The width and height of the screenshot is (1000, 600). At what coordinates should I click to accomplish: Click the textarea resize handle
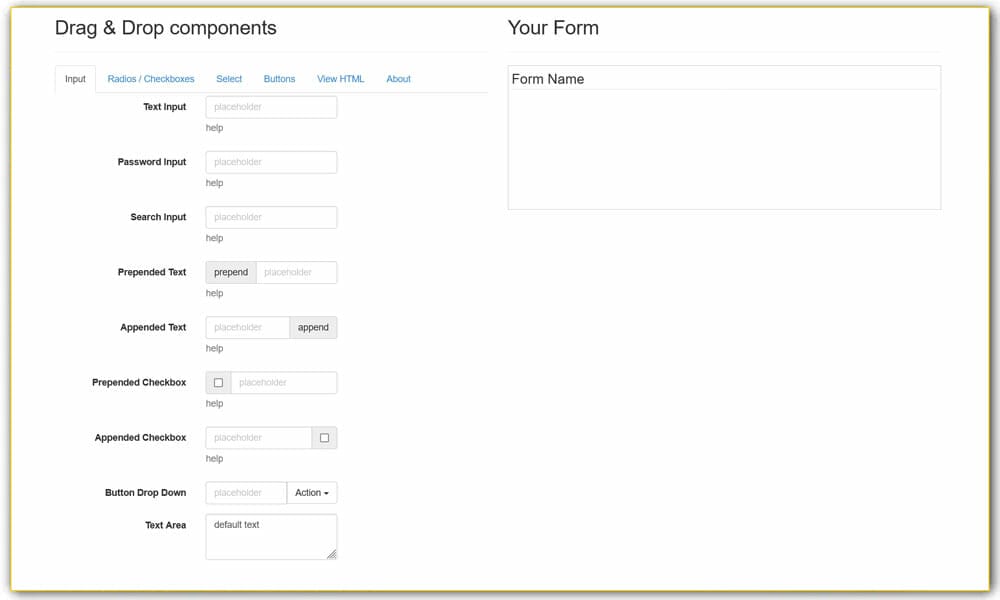(331, 554)
